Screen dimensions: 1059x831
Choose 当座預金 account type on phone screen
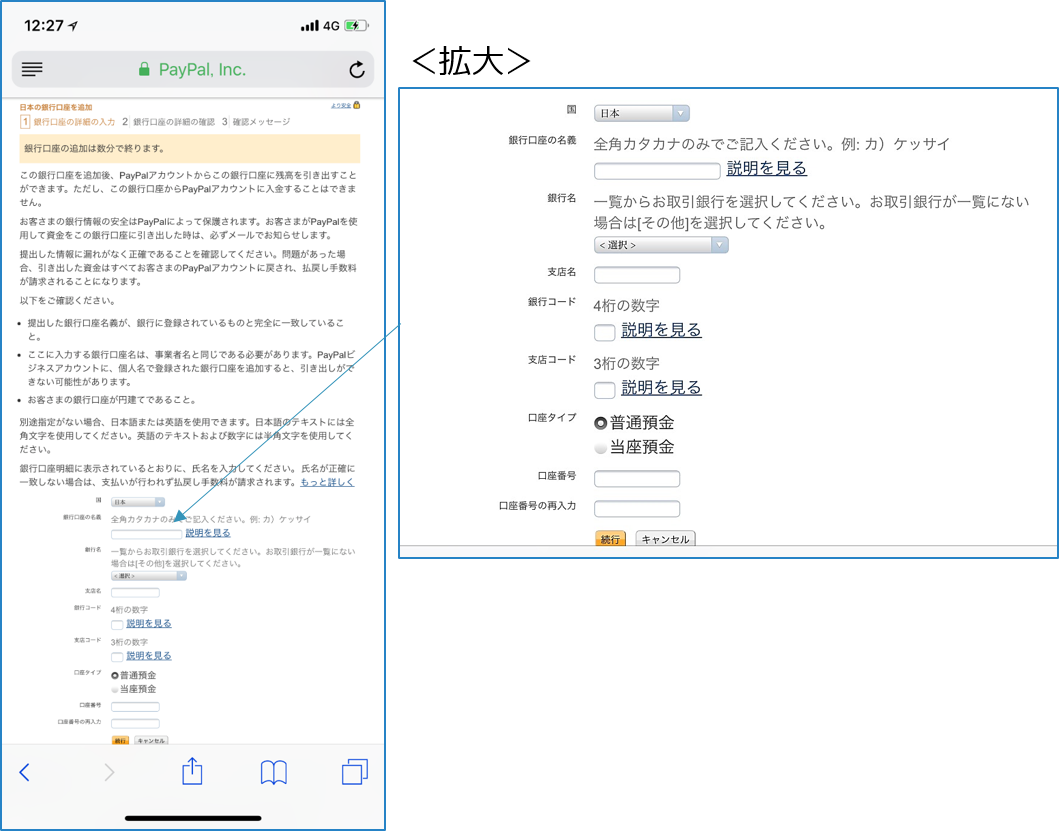(x=115, y=689)
